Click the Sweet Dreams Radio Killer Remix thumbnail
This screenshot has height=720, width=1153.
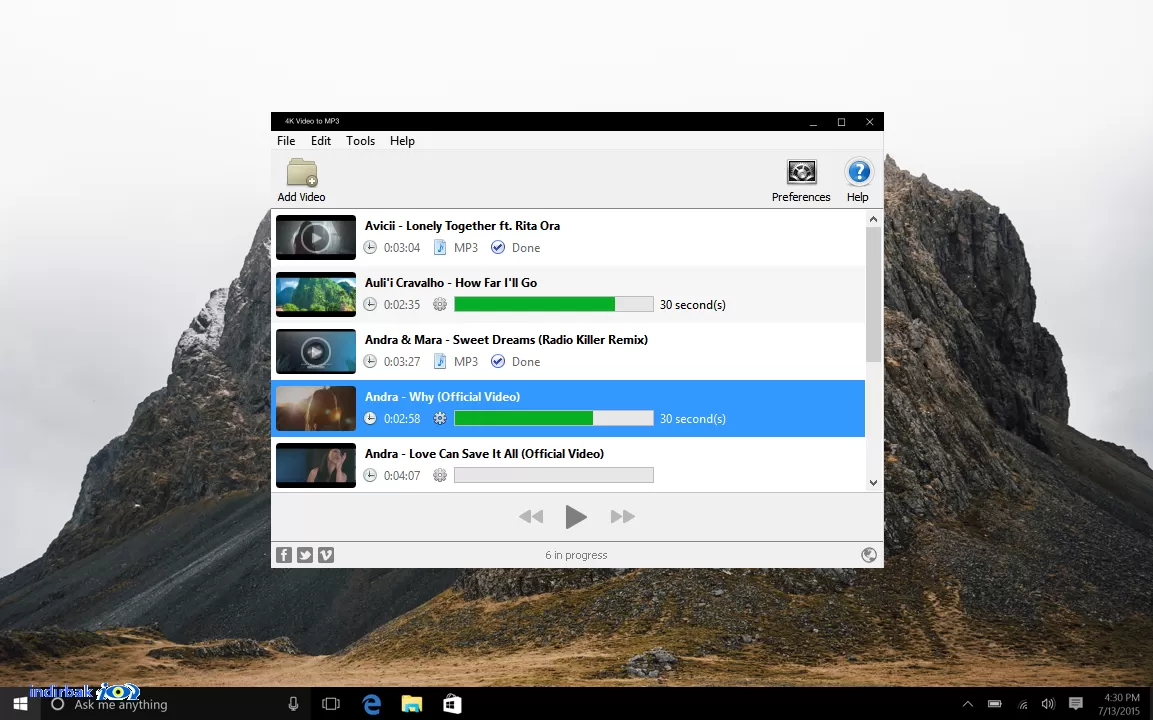(315, 351)
